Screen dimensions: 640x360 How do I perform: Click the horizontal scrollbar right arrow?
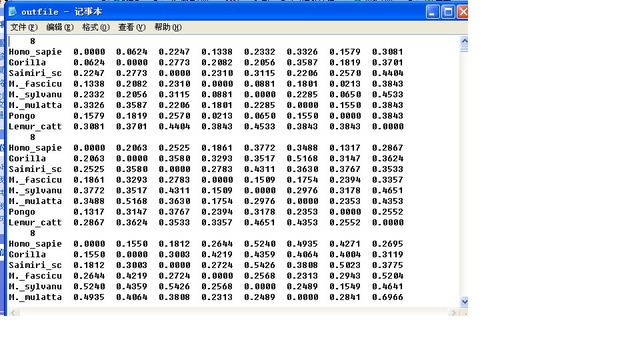pyautogui.click(x=453, y=313)
